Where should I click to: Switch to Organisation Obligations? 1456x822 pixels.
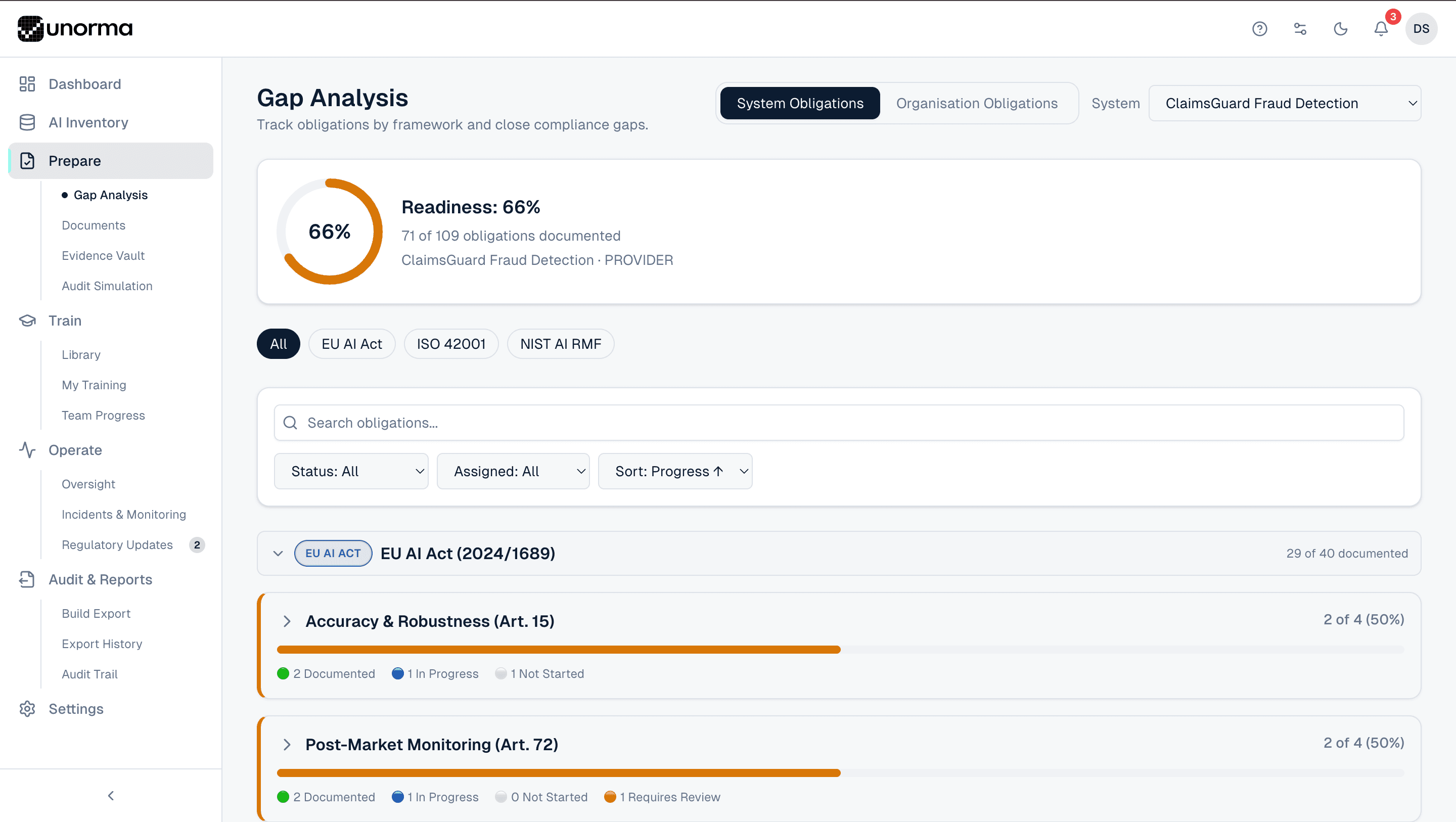click(x=977, y=104)
